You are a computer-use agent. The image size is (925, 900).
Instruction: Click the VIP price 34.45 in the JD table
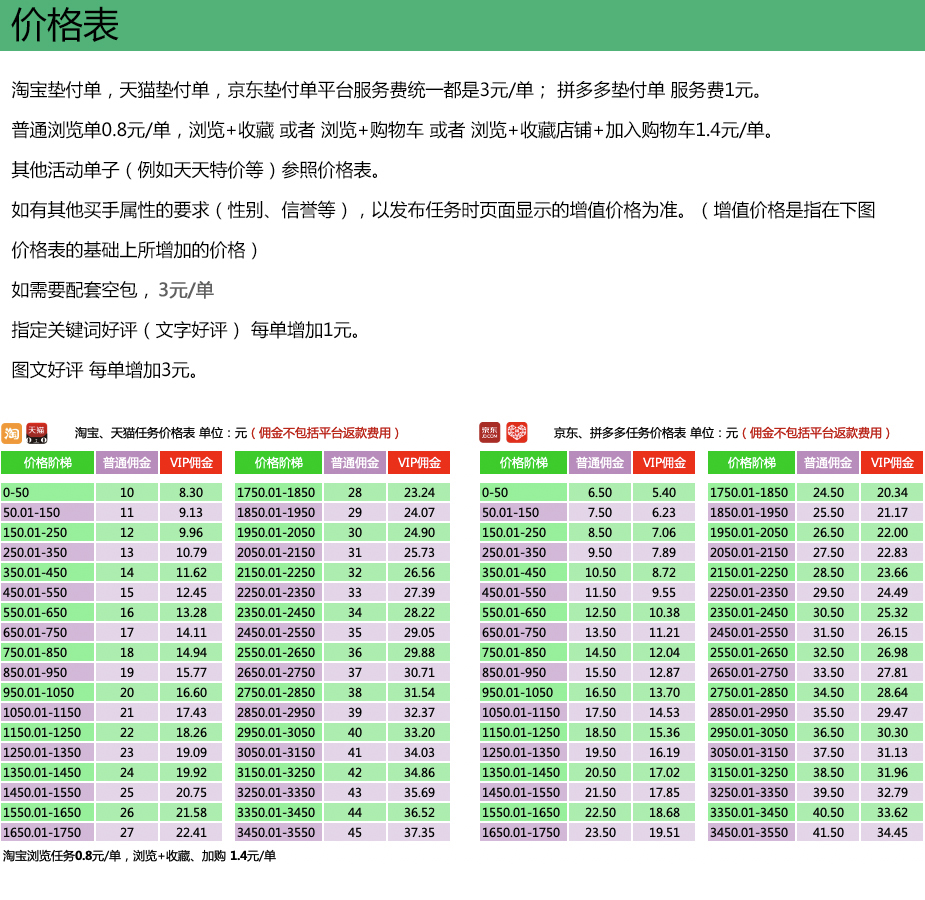click(x=892, y=833)
